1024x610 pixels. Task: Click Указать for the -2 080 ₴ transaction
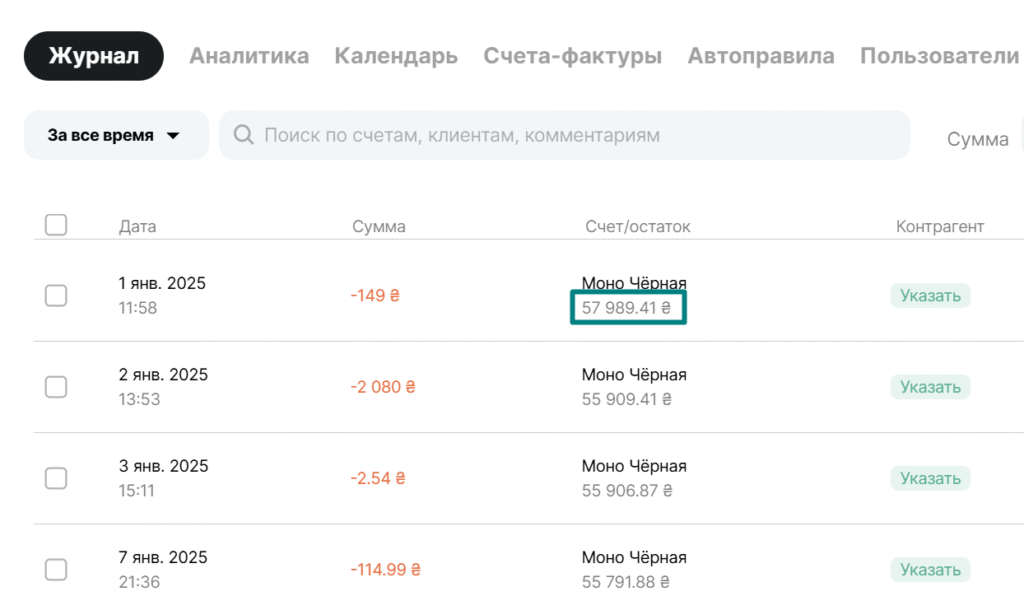pos(930,386)
